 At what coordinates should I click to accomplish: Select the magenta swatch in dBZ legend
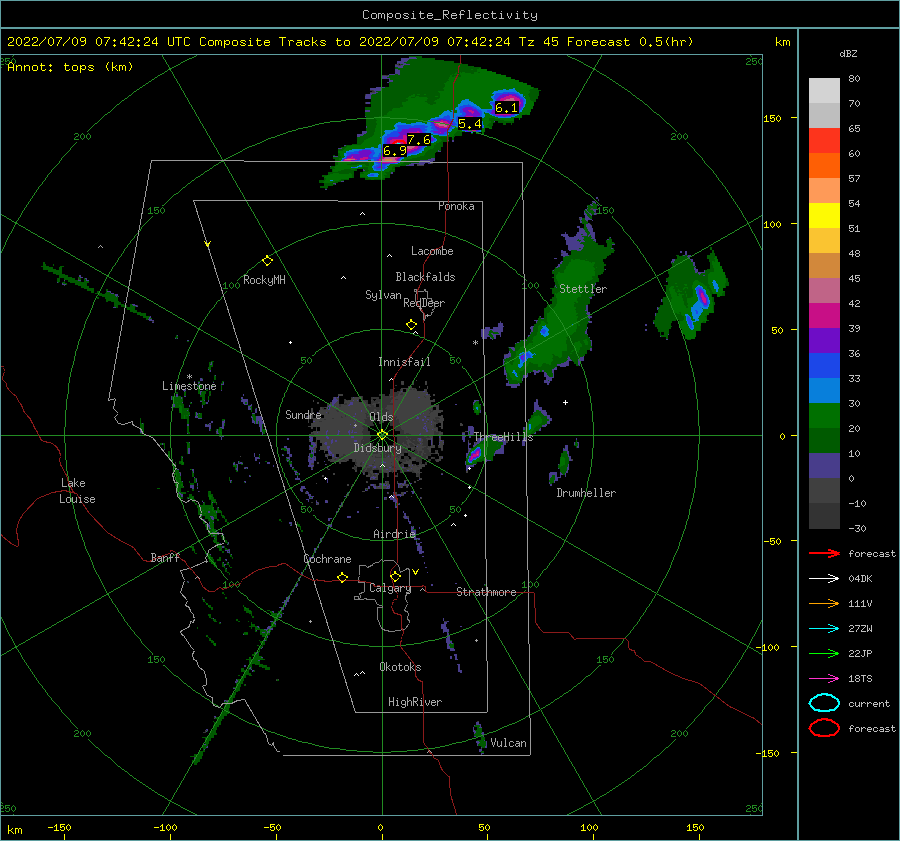pos(824,315)
